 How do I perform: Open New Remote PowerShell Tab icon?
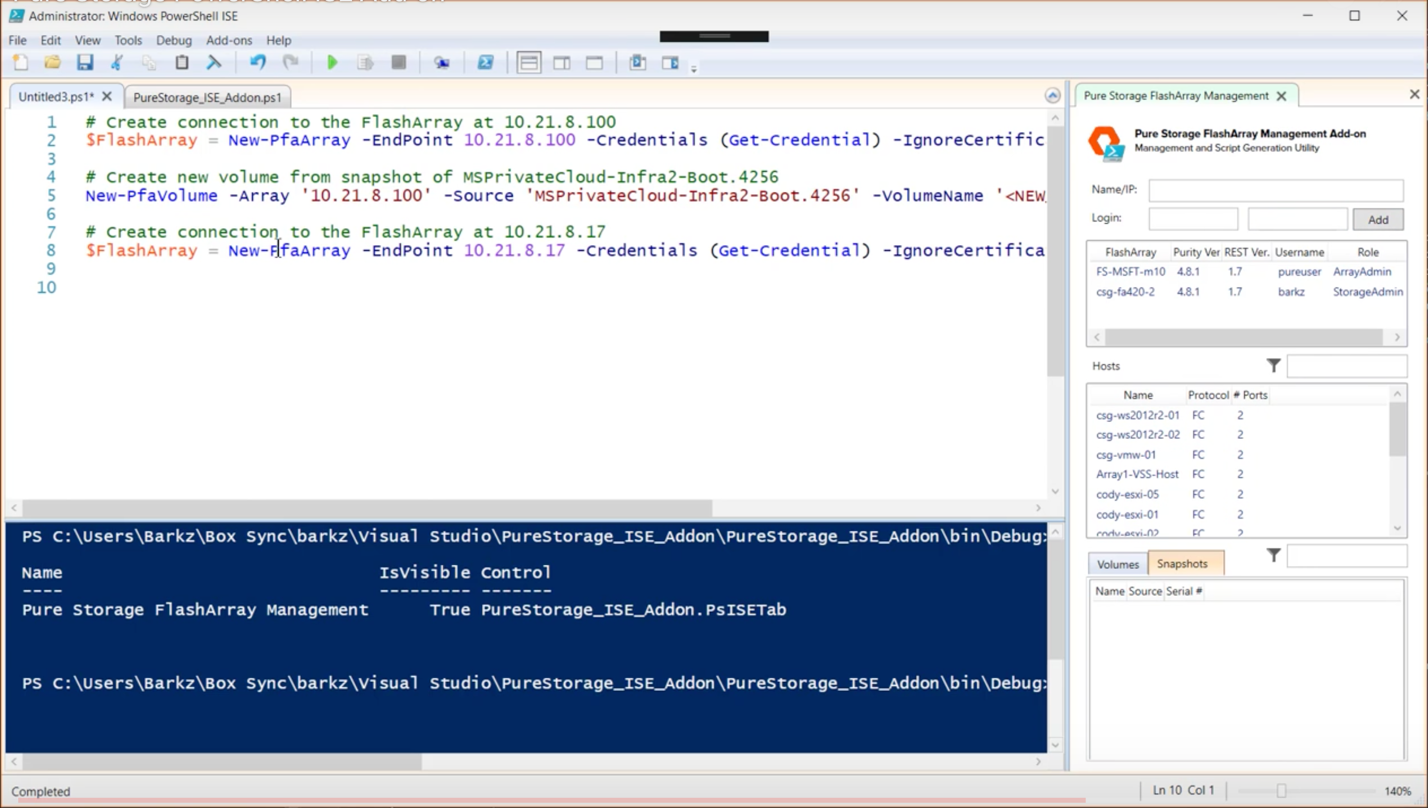[x=441, y=63]
